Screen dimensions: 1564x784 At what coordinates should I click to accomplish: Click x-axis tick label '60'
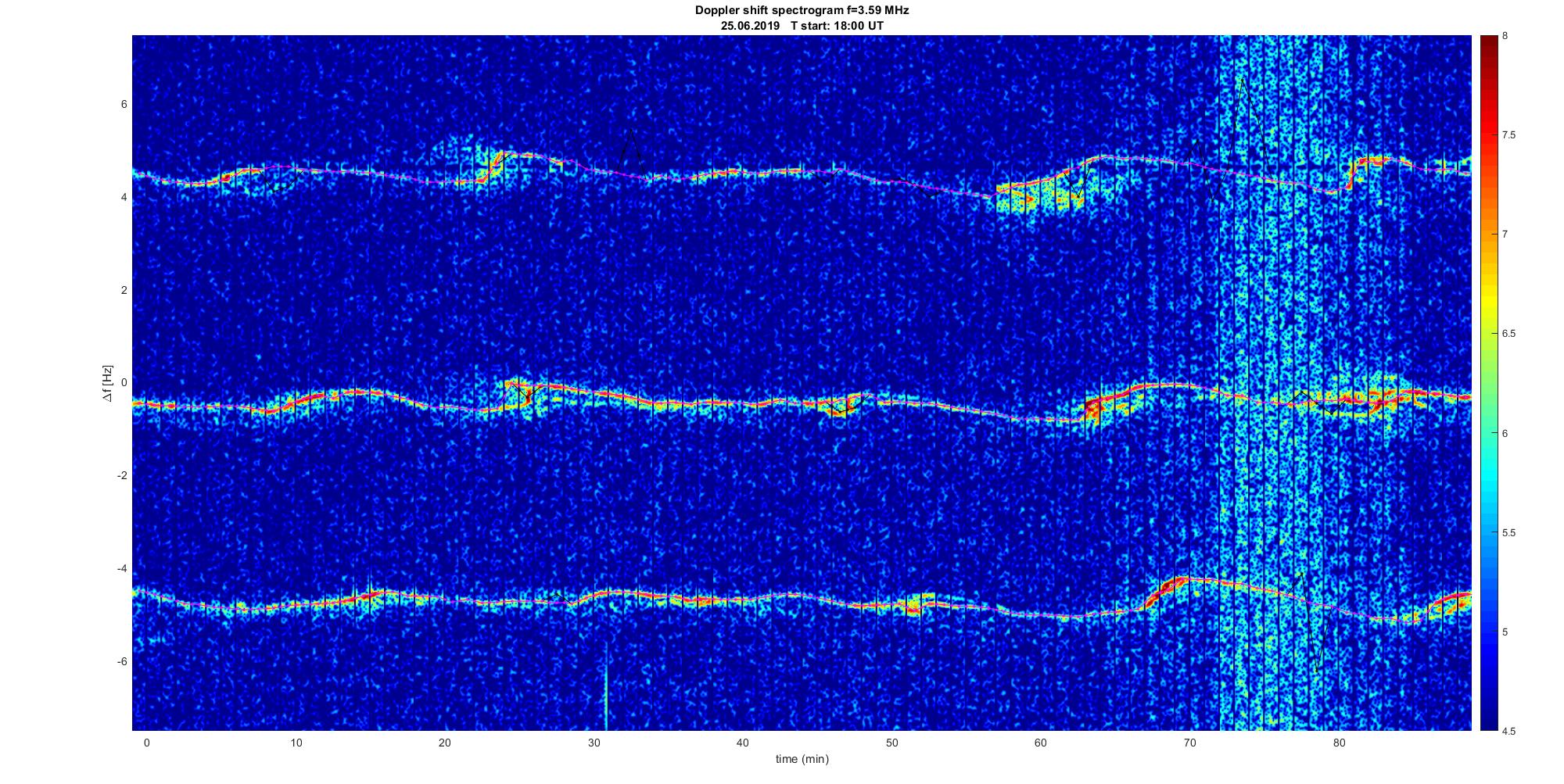point(1041,743)
